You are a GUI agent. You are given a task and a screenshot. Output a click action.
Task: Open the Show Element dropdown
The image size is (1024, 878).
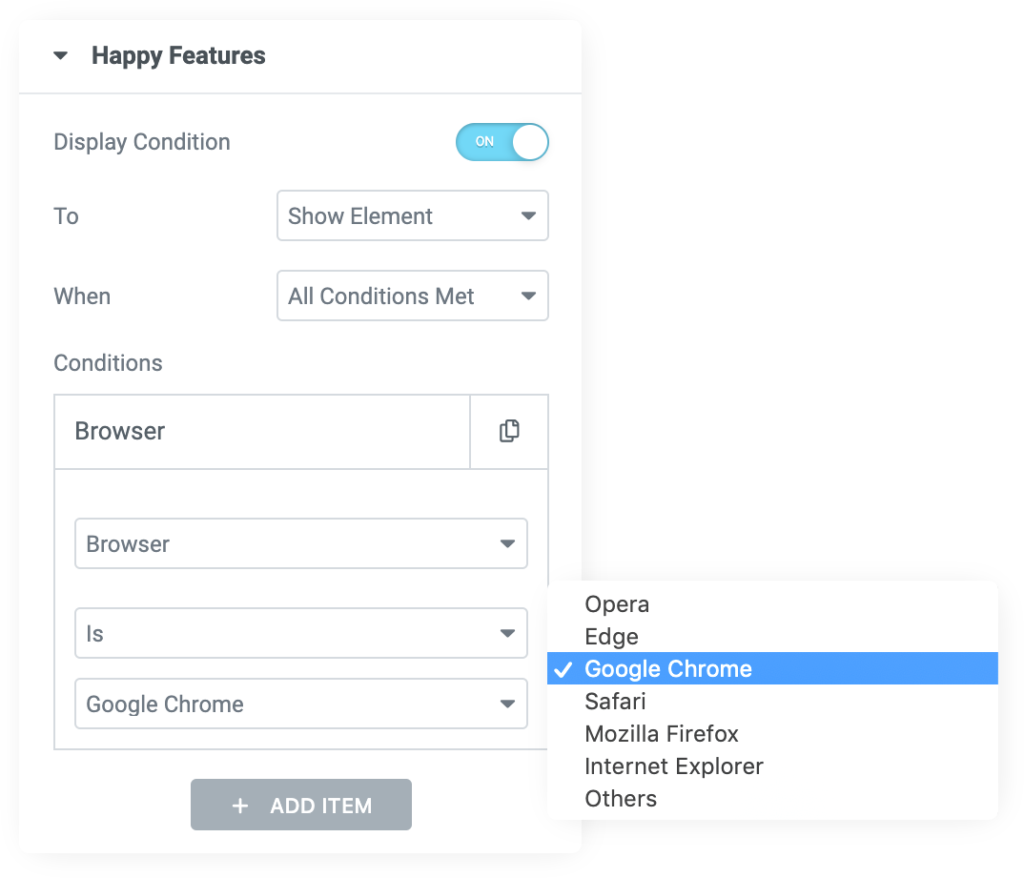412,215
